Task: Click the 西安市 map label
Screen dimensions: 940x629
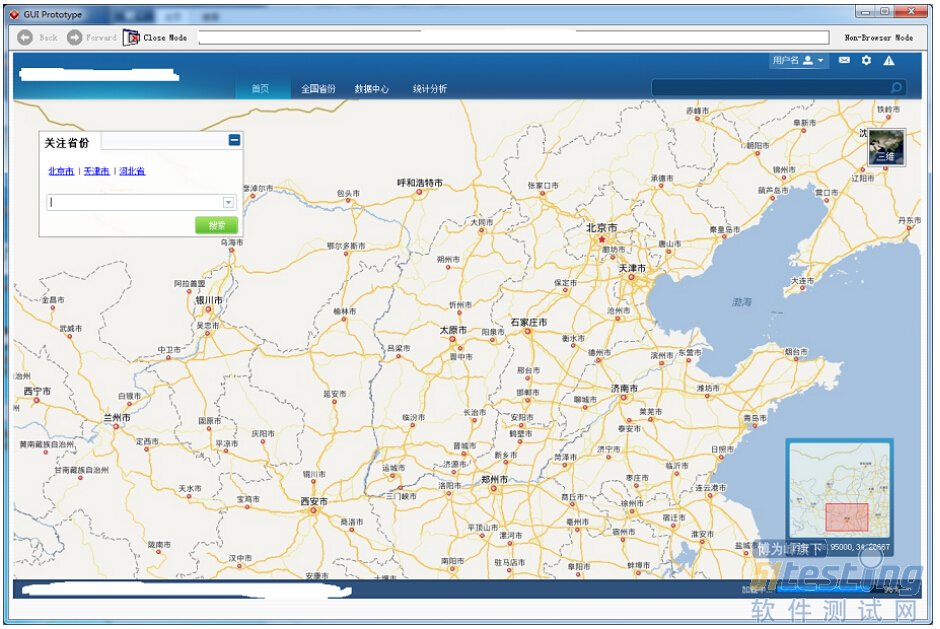Action: 314,501
